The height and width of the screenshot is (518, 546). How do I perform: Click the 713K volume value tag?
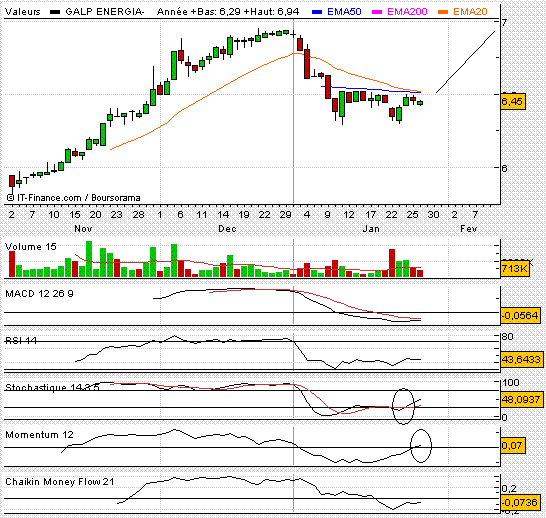pos(515,268)
